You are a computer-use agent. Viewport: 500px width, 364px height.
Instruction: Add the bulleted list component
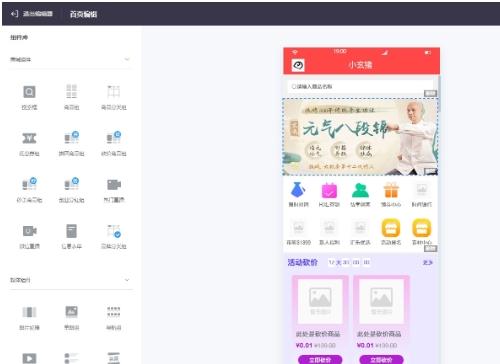71,358
